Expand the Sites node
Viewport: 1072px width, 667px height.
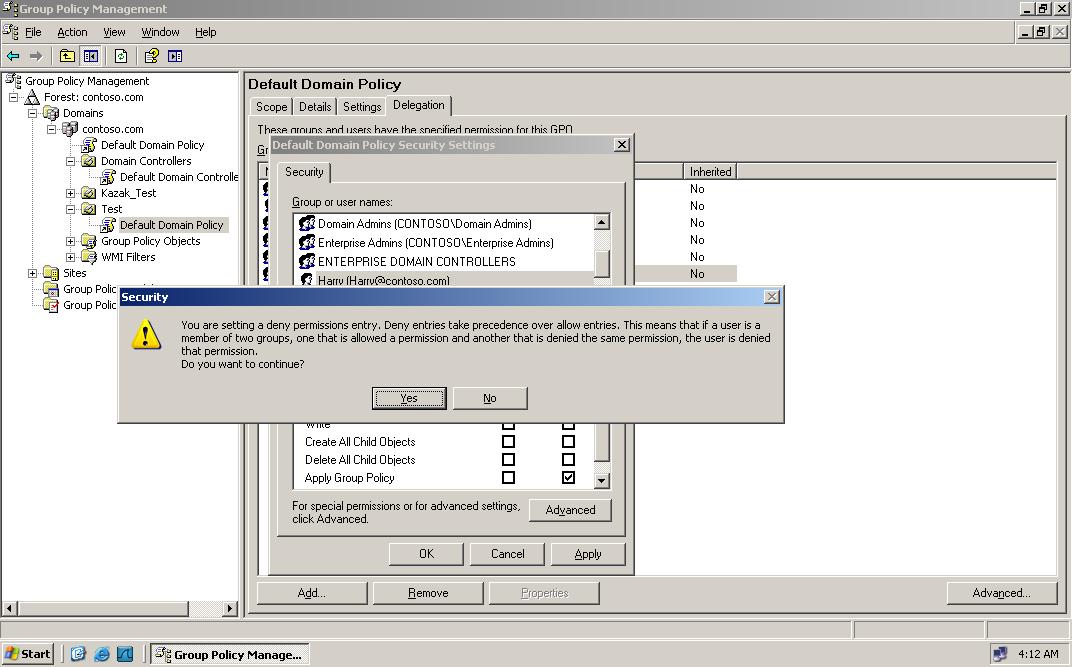[x=32, y=273]
